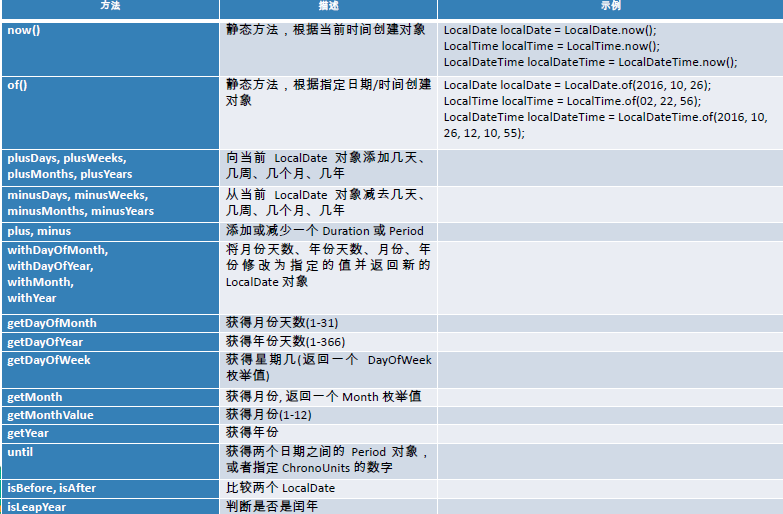Click the 示例 column header
783x514 pixels.
pyautogui.click(x=610, y=9)
